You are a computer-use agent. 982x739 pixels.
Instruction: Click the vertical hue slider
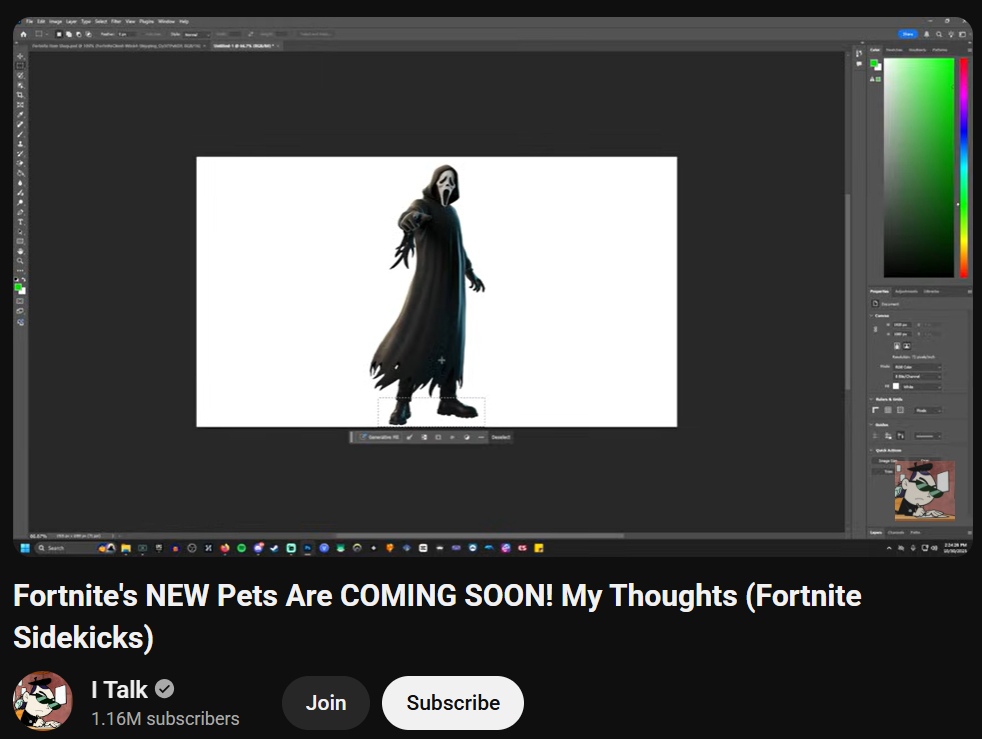pos(964,168)
